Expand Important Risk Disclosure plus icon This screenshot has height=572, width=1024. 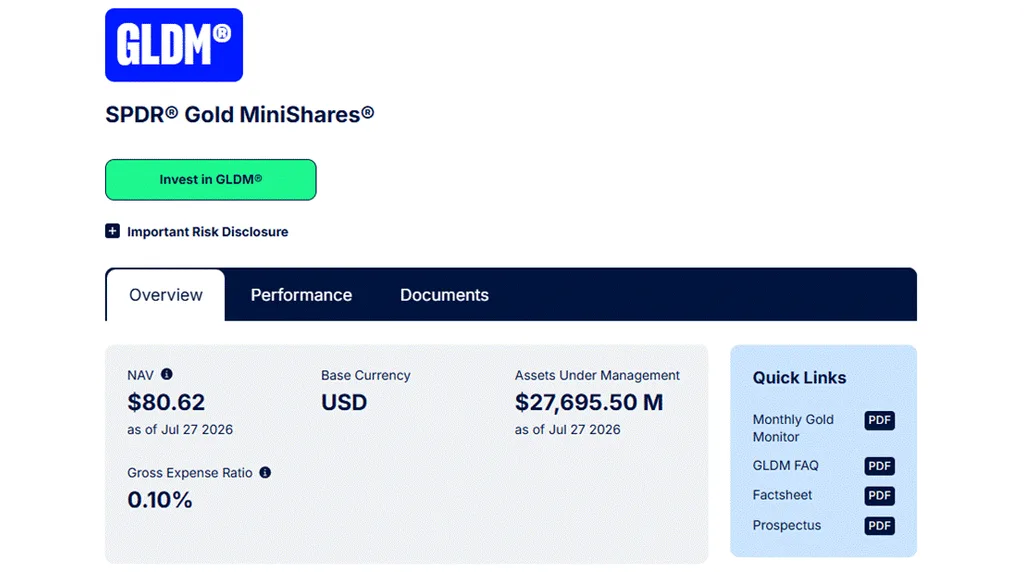coord(112,231)
